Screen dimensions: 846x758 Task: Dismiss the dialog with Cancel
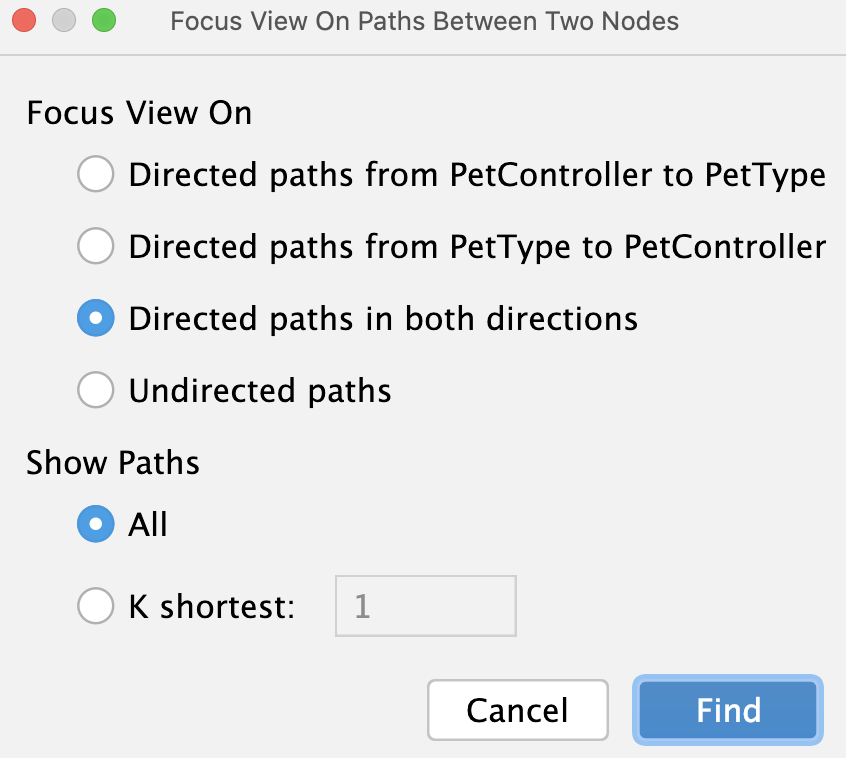[517, 710]
